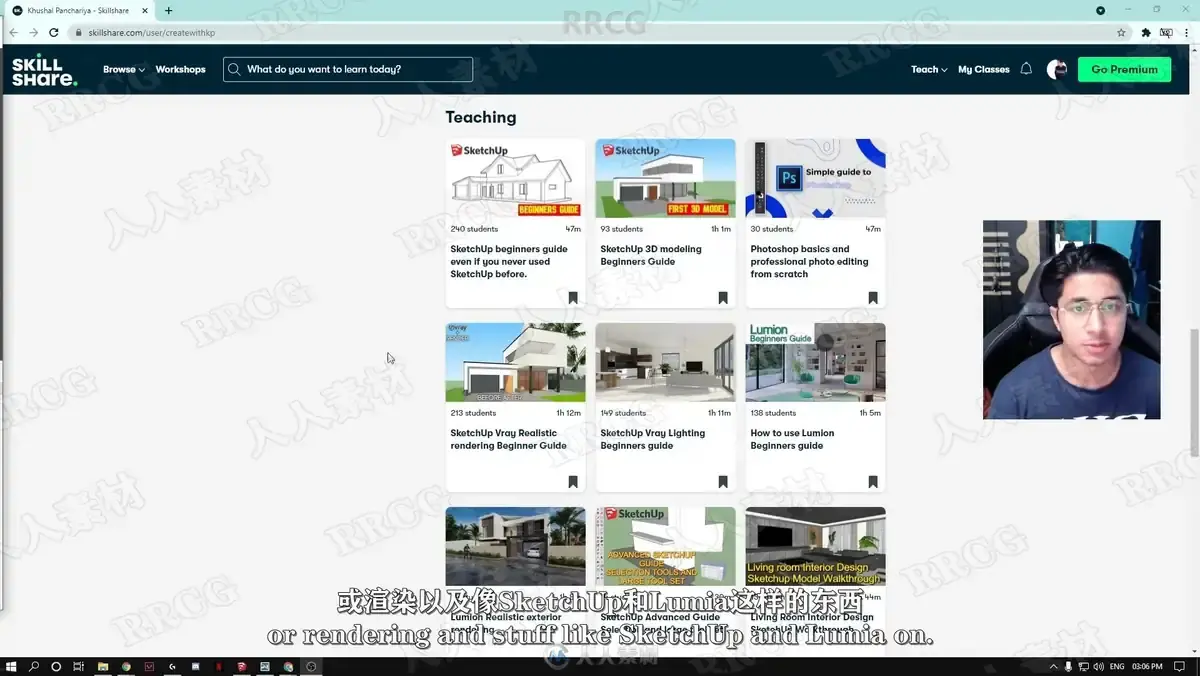
Task: Open the Windows Start menu
Action: click(x=12, y=666)
